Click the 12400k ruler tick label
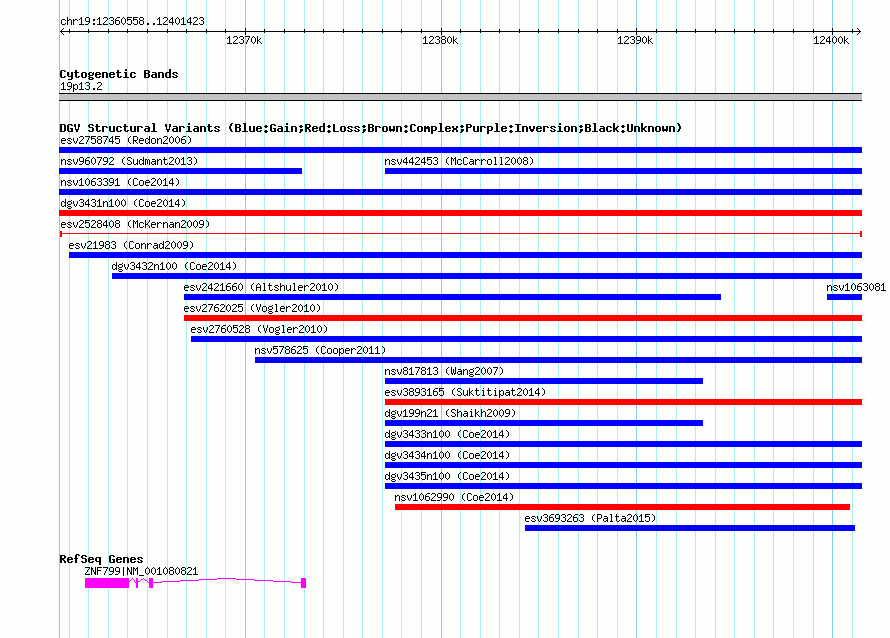 point(831,40)
